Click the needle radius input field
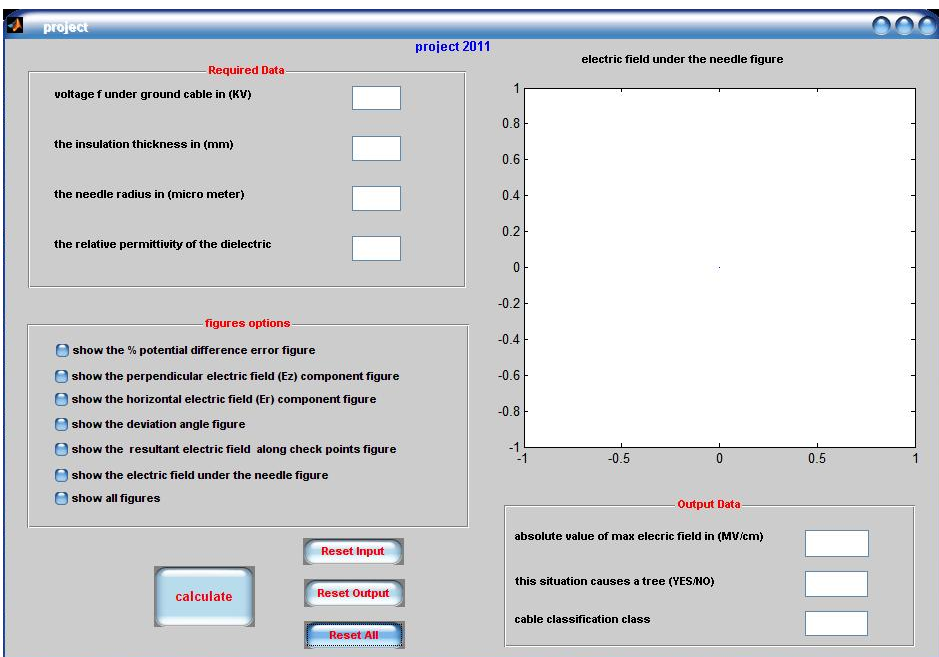The image size is (939, 657). coord(376,198)
